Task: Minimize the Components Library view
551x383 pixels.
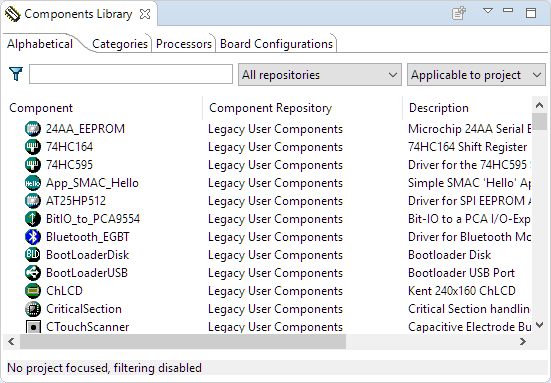Action: (x=508, y=11)
